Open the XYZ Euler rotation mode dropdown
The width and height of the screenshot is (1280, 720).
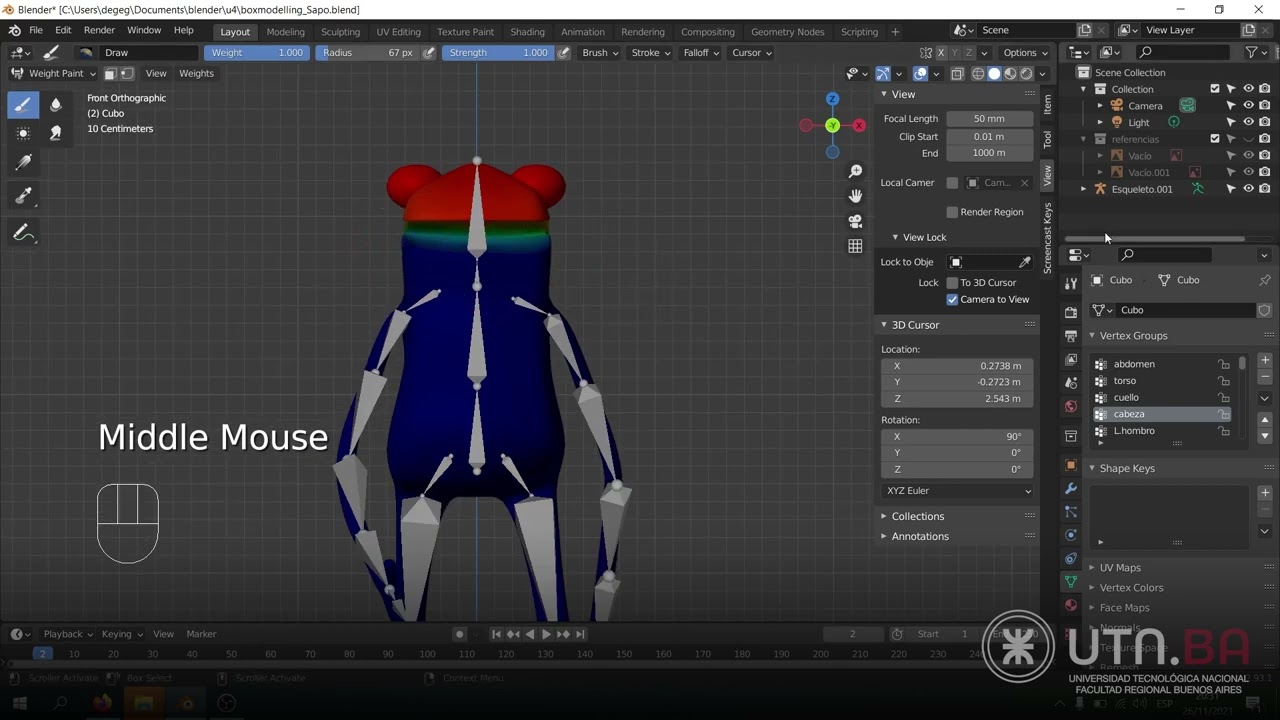[958, 491]
